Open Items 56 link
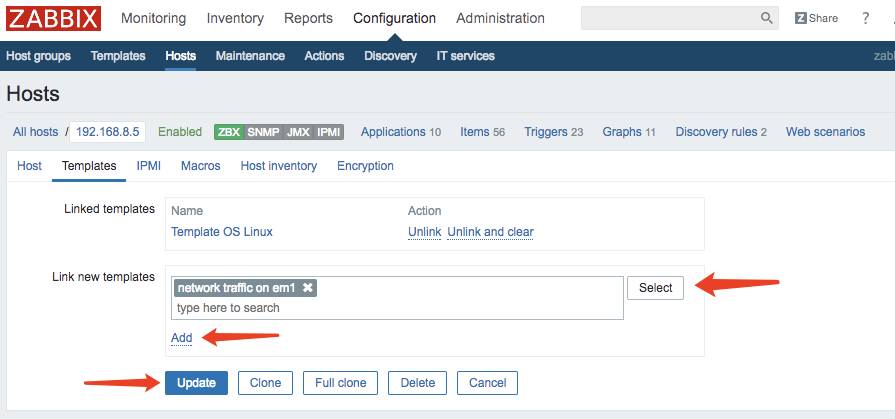 tap(482, 132)
